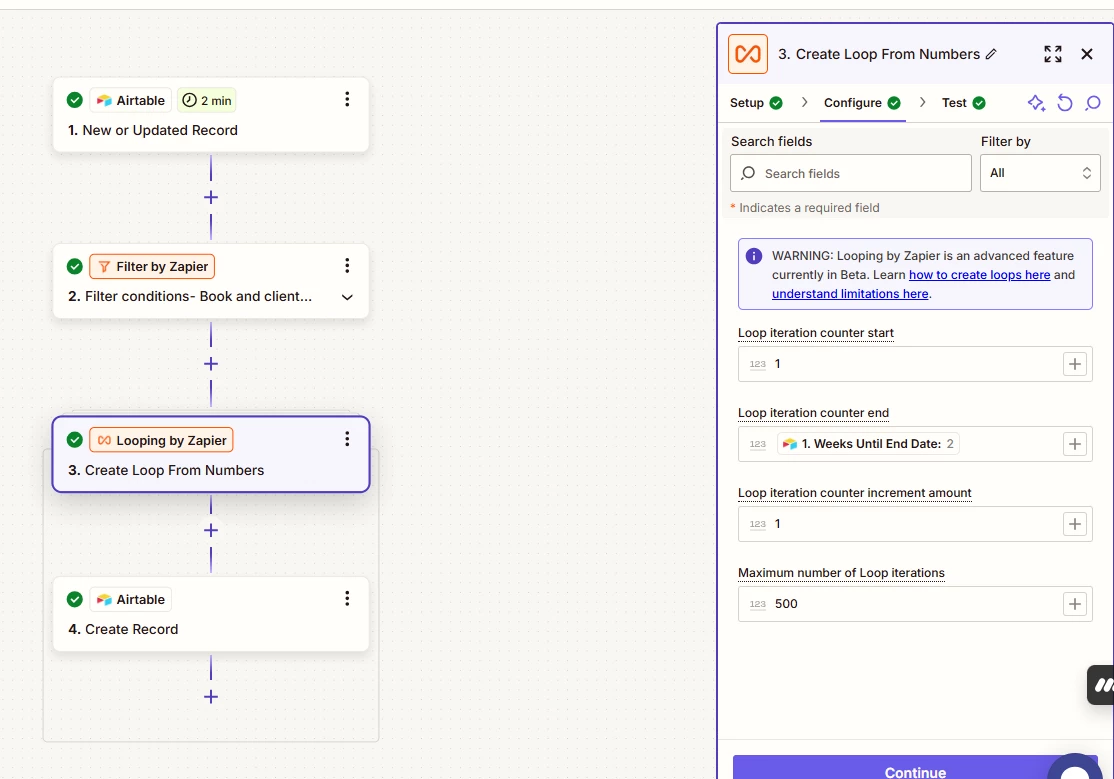The width and height of the screenshot is (1114, 779).
Task: Click green check status on Create Record step
Action: coord(75,599)
